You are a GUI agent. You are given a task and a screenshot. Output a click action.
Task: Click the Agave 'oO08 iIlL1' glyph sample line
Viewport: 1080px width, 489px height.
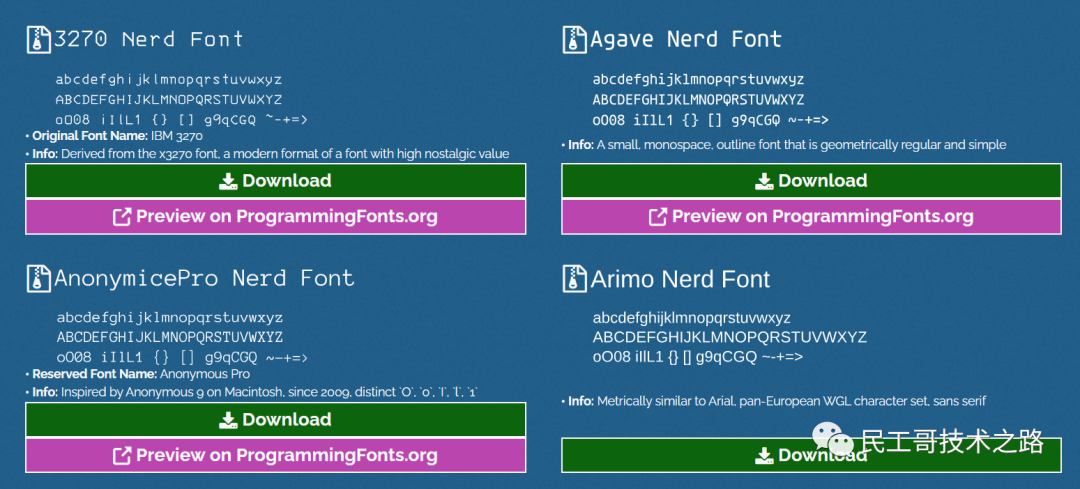[711, 121]
